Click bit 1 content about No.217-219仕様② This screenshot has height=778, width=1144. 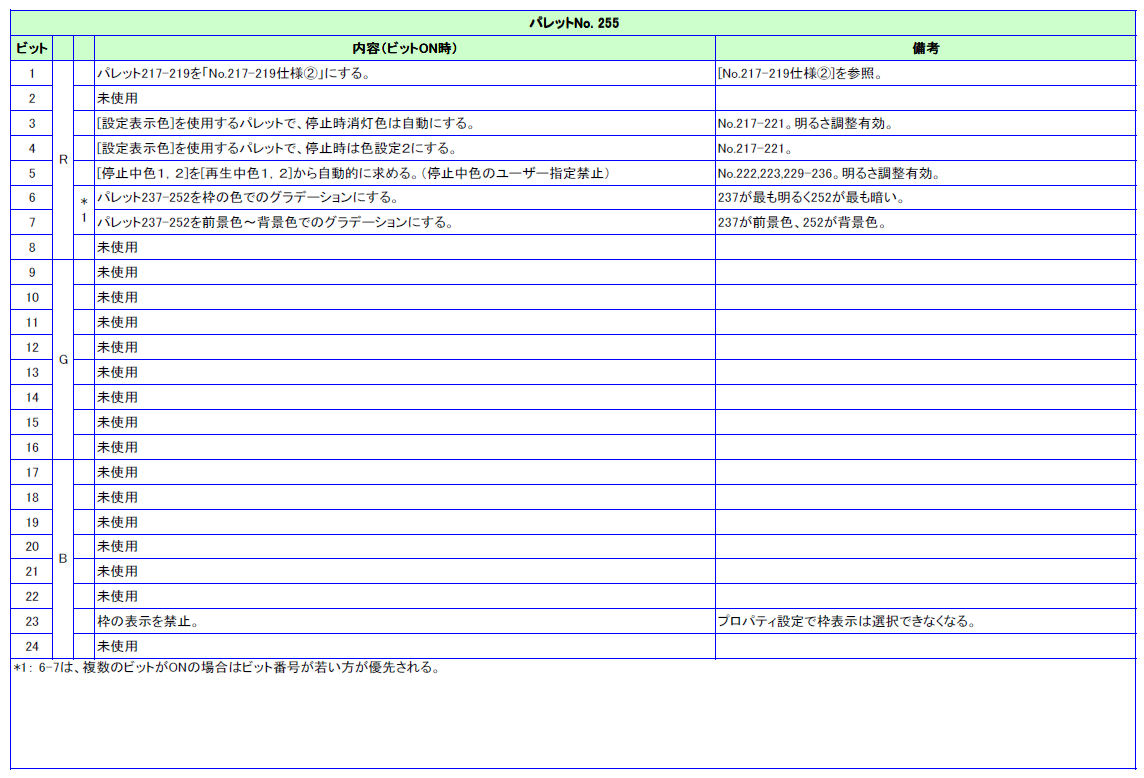pos(234,73)
